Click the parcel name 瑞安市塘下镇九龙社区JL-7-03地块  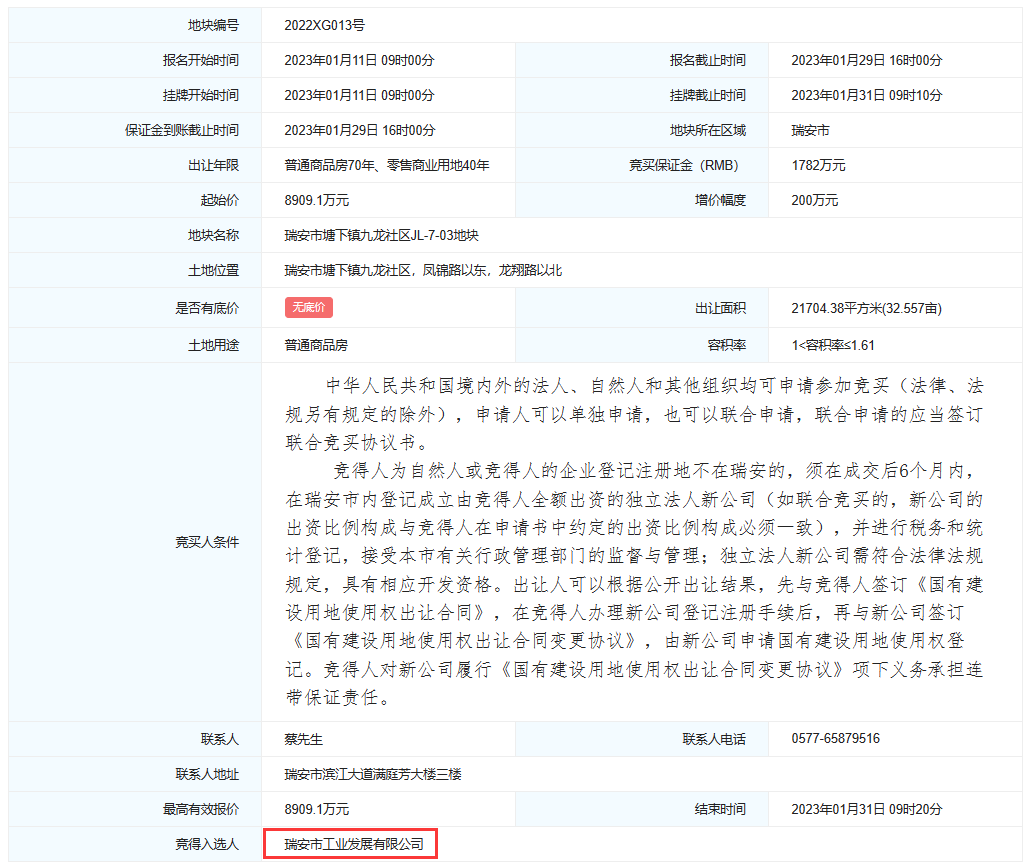[381, 236]
